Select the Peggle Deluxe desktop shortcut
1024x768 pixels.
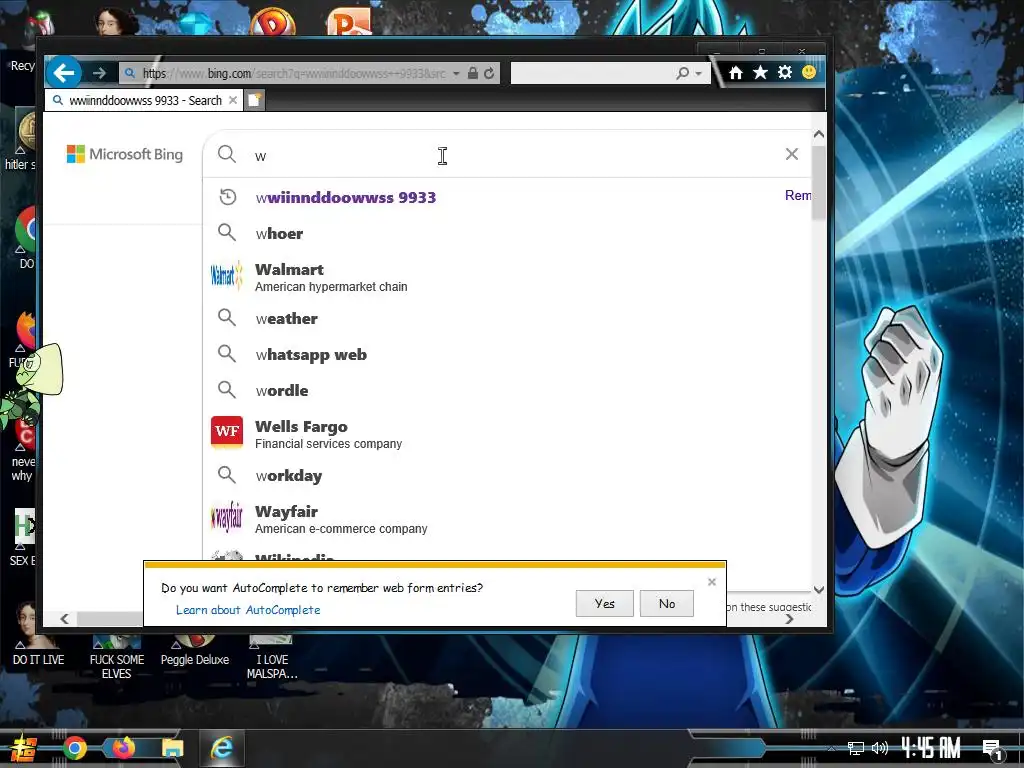(195, 652)
